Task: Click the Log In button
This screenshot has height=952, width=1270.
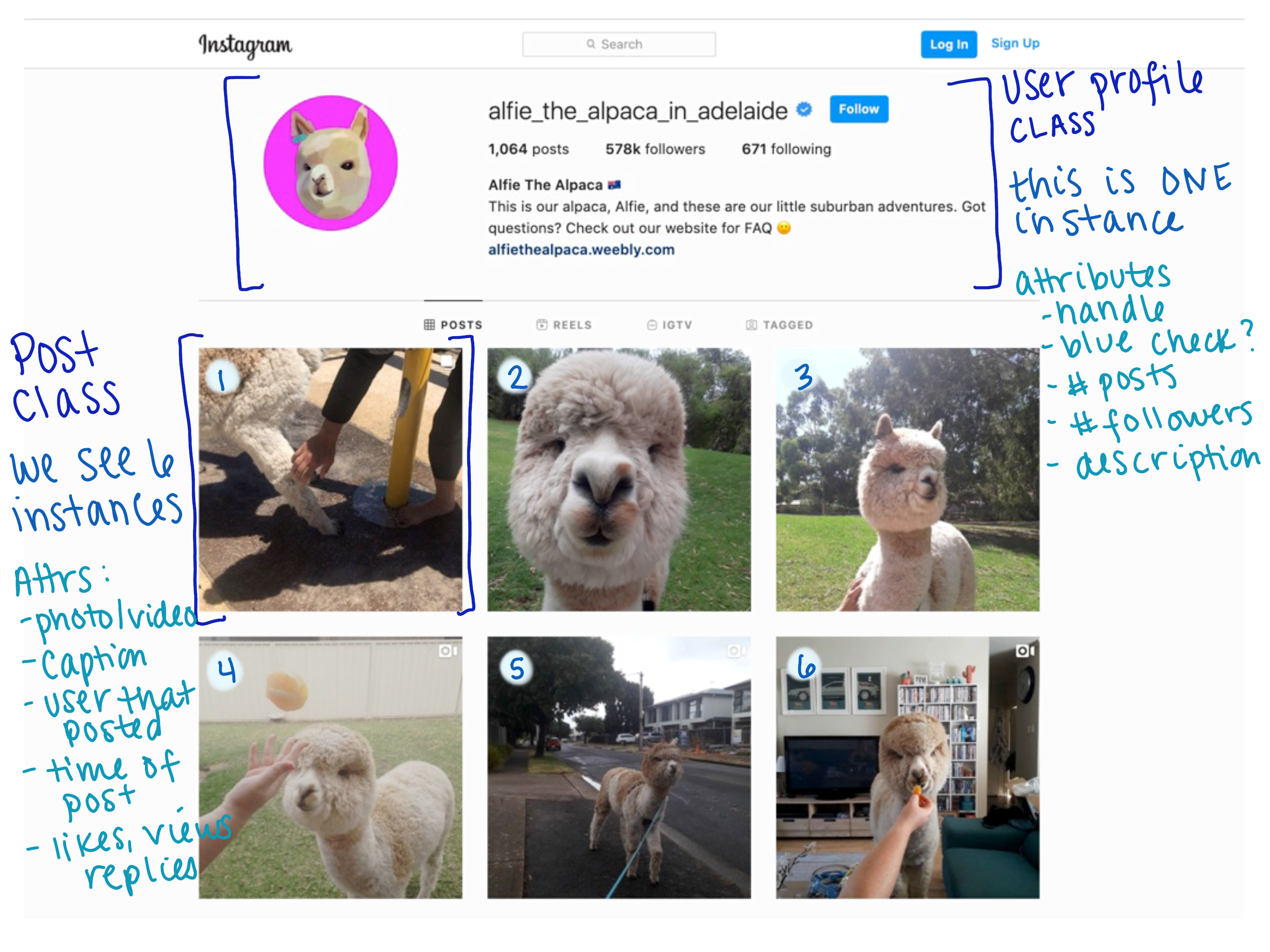Action: tap(948, 42)
